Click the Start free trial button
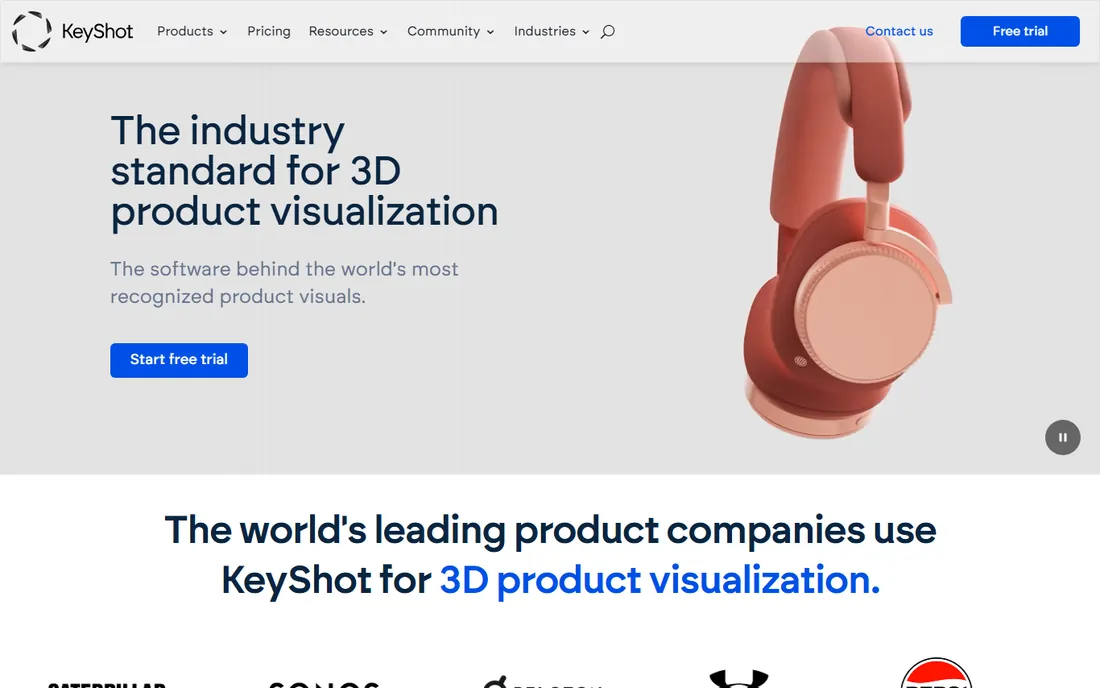1100x688 pixels. (179, 360)
